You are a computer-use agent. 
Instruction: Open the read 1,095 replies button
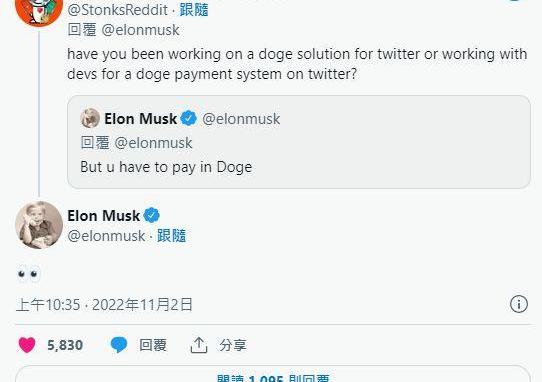273,374
